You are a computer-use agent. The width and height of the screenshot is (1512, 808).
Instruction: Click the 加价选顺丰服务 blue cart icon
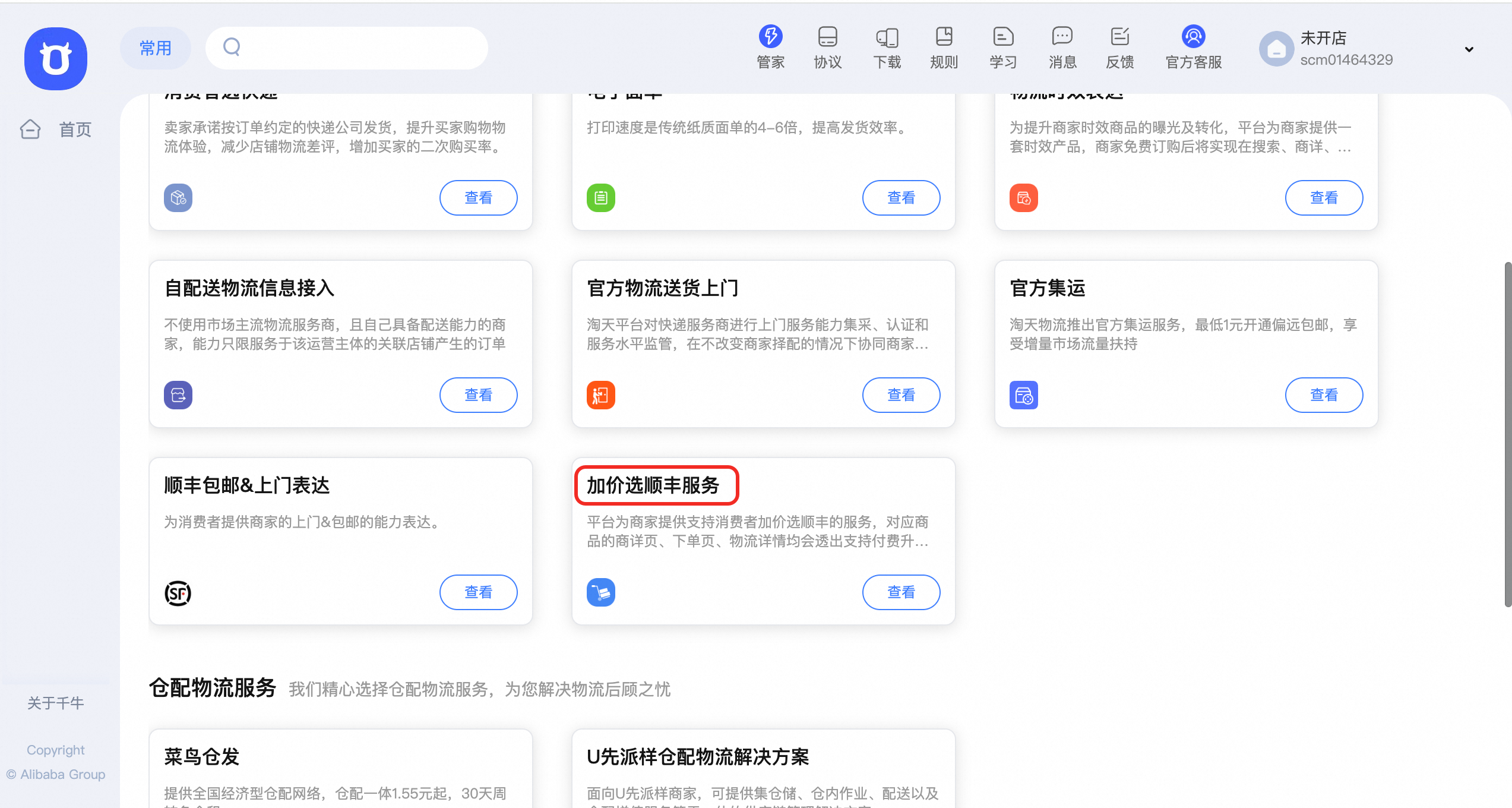pyautogui.click(x=601, y=592)
